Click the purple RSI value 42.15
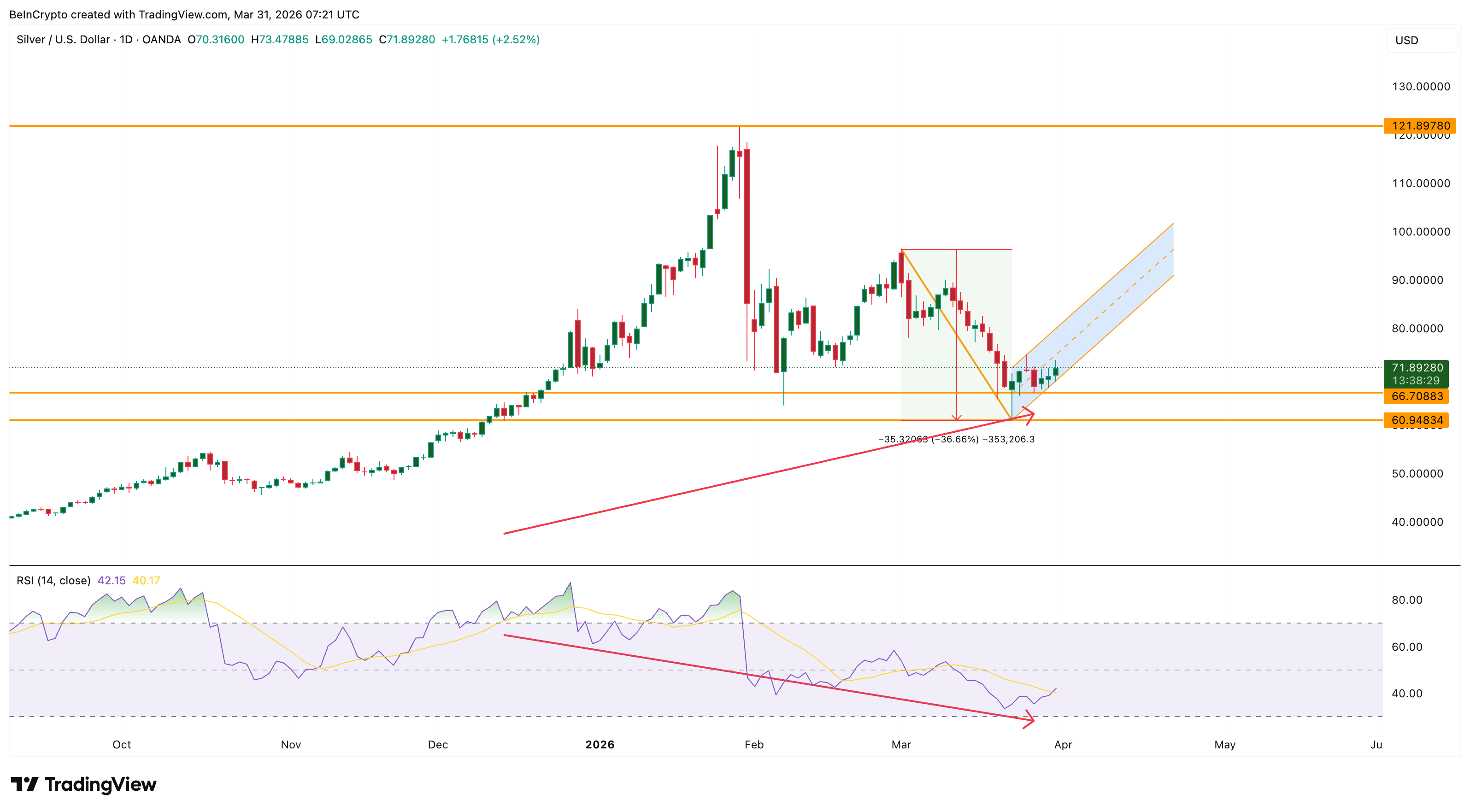The image size is (1470, 812). pos(111,580)
